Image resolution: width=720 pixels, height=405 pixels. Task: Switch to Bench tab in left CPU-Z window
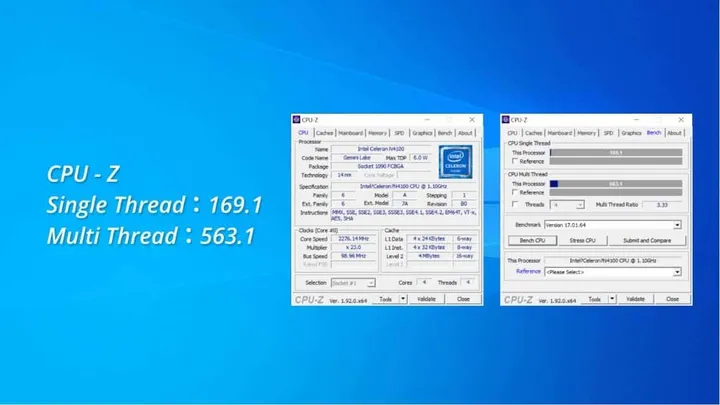point(444,133)
